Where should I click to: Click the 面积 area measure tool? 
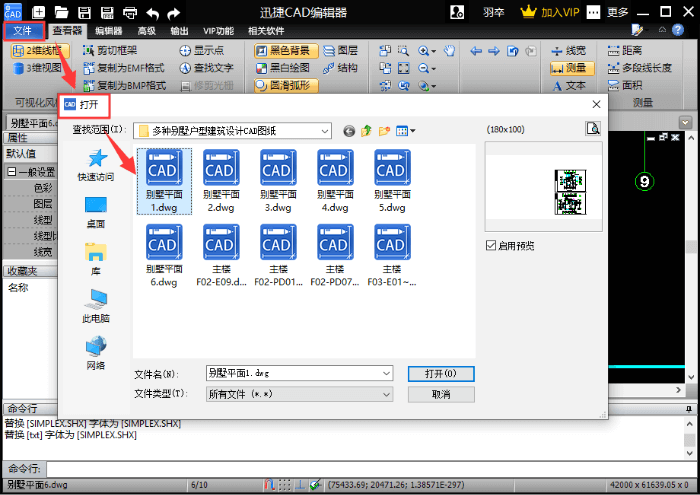tap(625, 85)
